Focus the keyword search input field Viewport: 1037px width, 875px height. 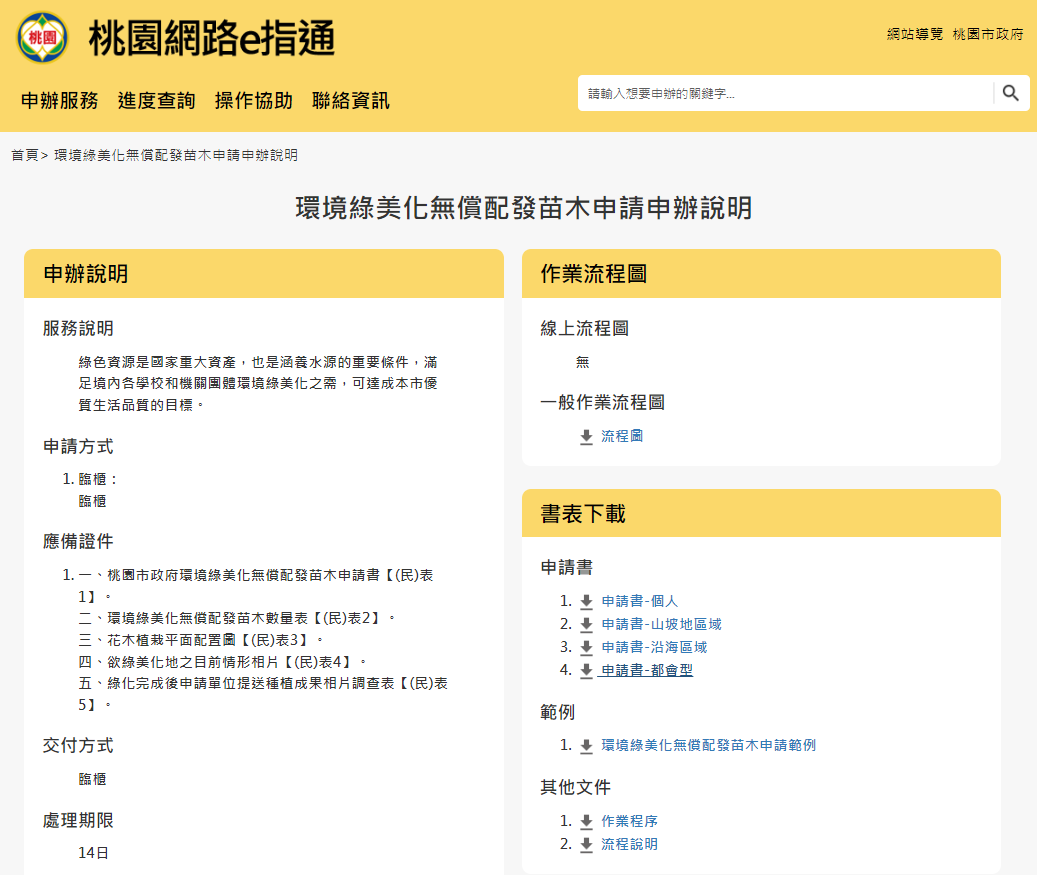pos(786,93)
